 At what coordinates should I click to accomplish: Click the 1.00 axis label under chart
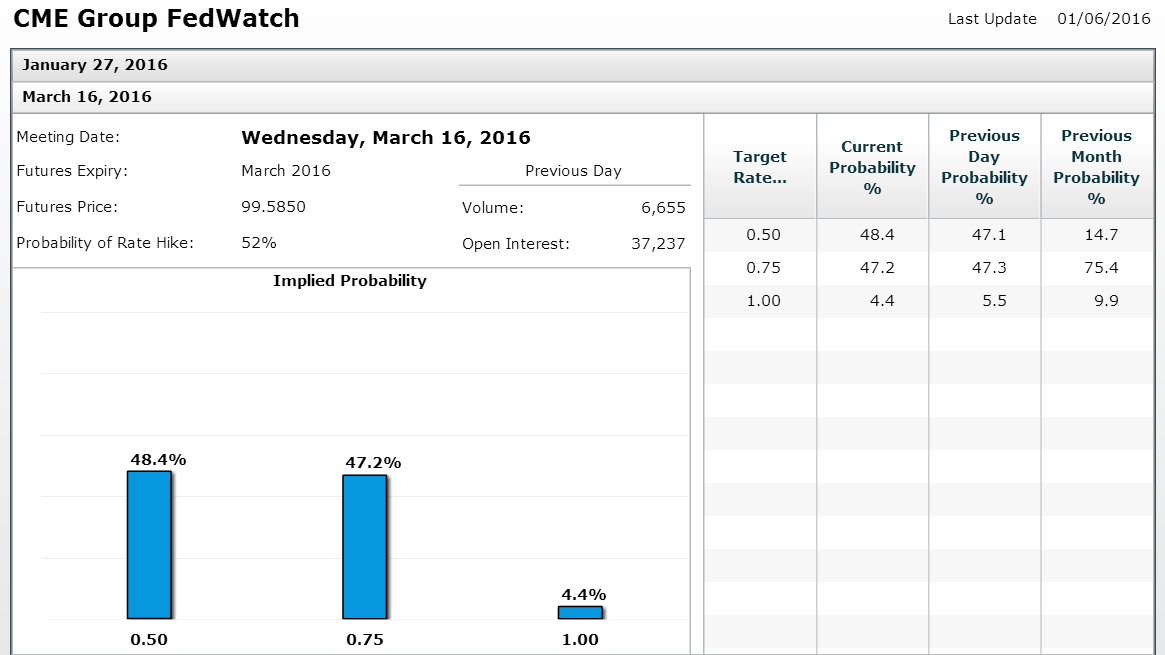[580, 639]
